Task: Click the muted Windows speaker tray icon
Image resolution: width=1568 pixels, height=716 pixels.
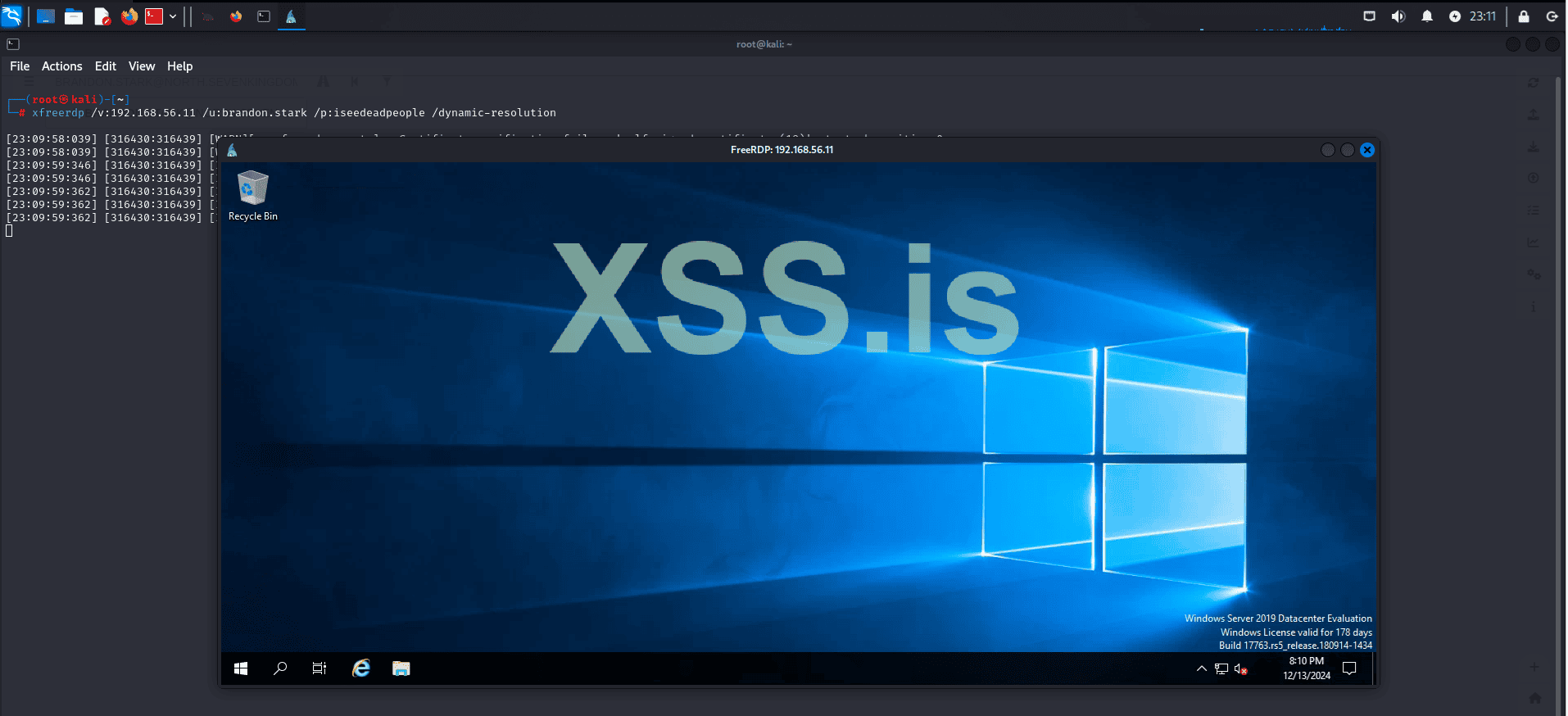Action: tap(1241, 669)
